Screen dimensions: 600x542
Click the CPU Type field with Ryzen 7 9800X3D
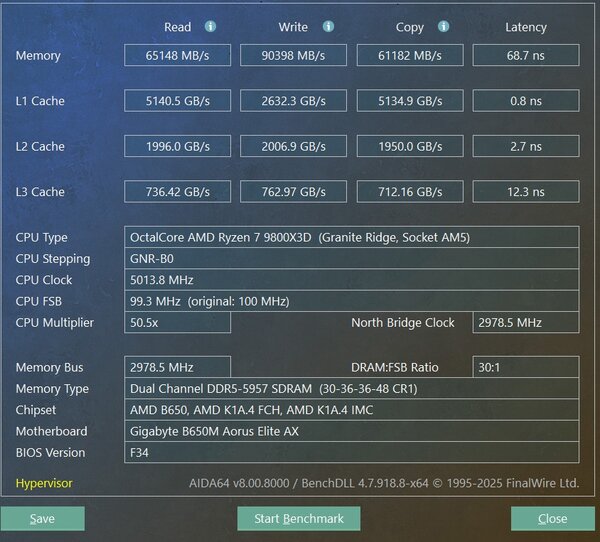352,237
